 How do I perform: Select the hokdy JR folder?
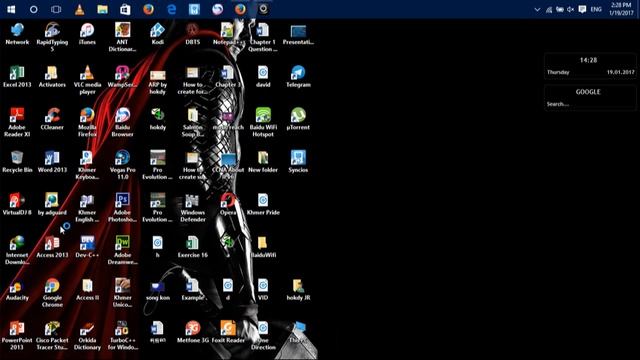298,289
